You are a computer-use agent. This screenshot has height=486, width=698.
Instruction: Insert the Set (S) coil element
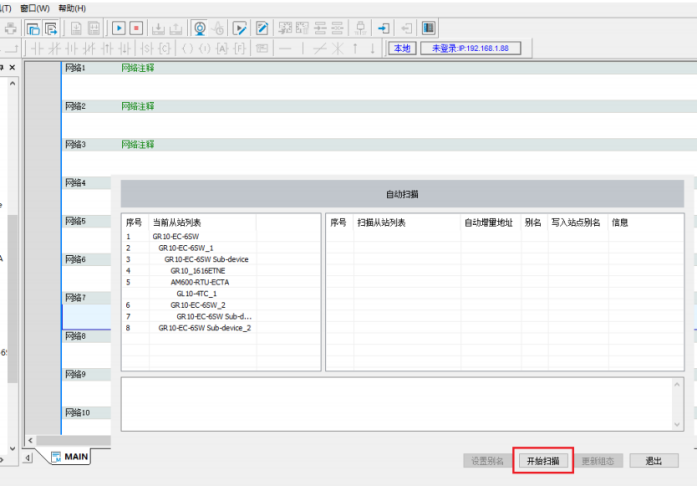pos(146,48)
